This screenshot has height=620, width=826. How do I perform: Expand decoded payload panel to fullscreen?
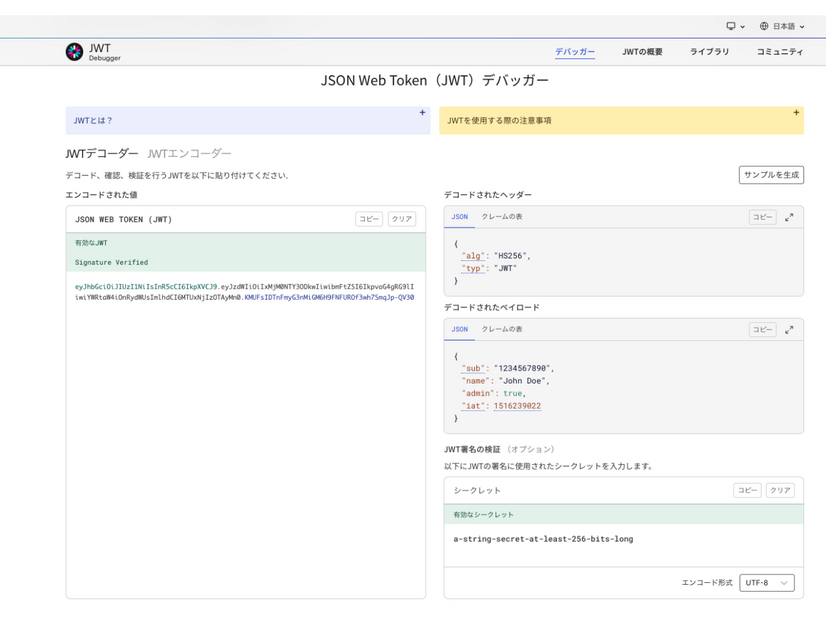pyautogui.click(x=791, y=328)
